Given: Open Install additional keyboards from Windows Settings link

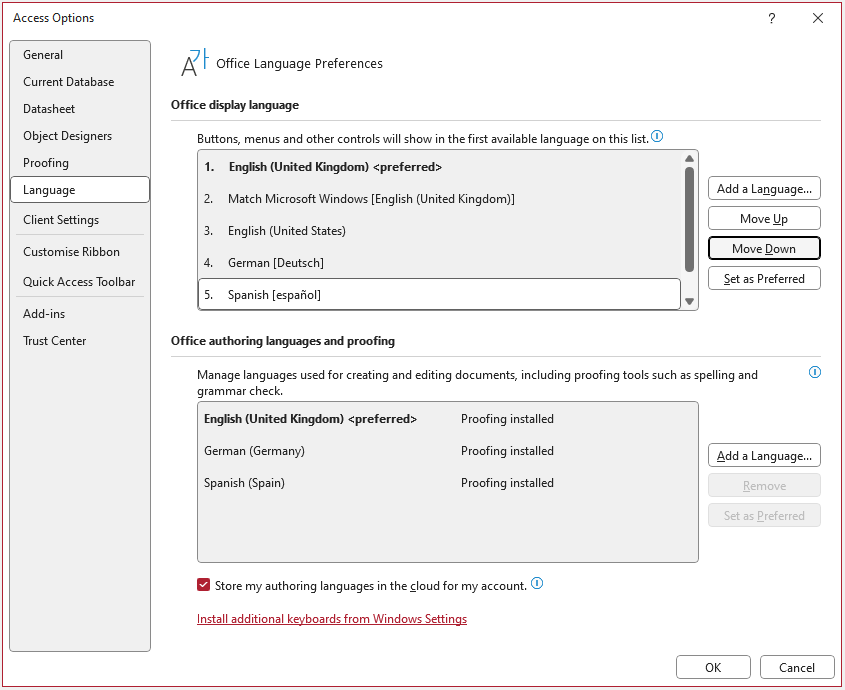Looking at the screenshot, I should click(x=332, y=619).
